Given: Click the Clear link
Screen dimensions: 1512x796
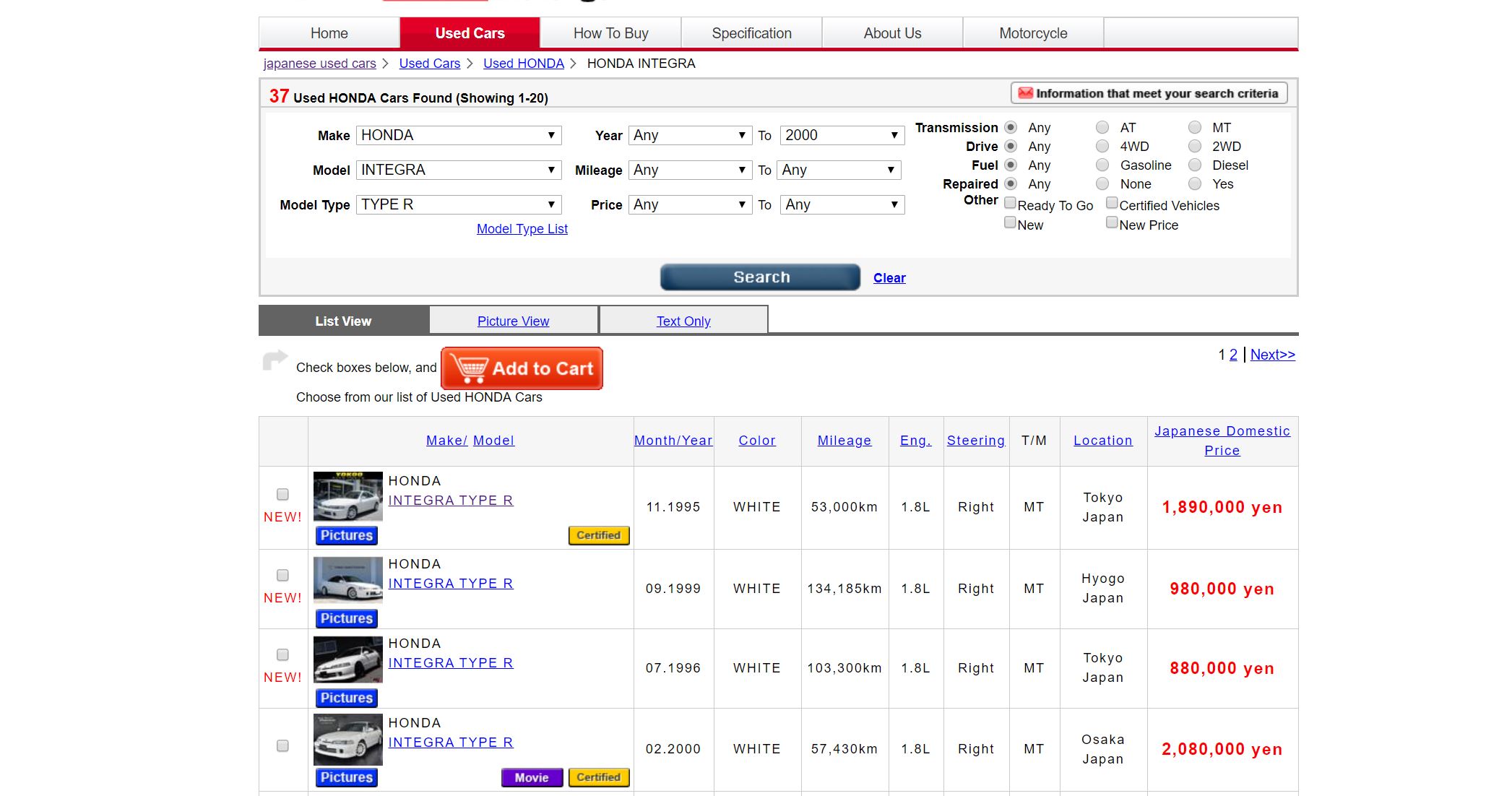Looking at the screenshot, I should tap(889, 278).
